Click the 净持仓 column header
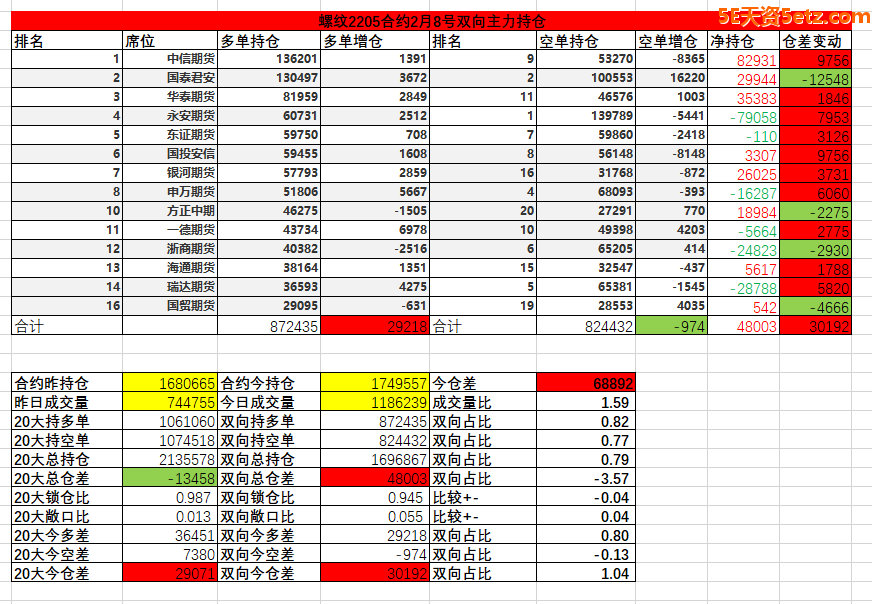Screen dimensions: 872x604 click(743, 41)
